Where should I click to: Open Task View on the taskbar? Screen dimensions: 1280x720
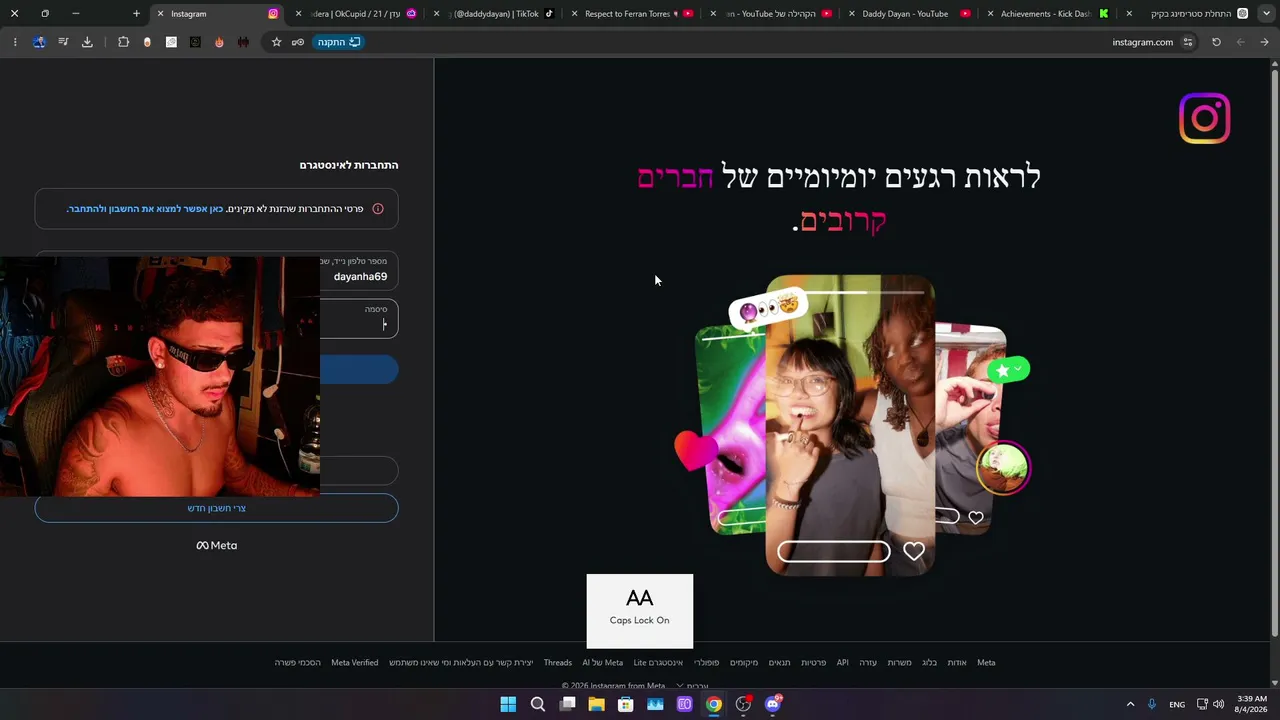pyautogui.click(x=567, y=704)
